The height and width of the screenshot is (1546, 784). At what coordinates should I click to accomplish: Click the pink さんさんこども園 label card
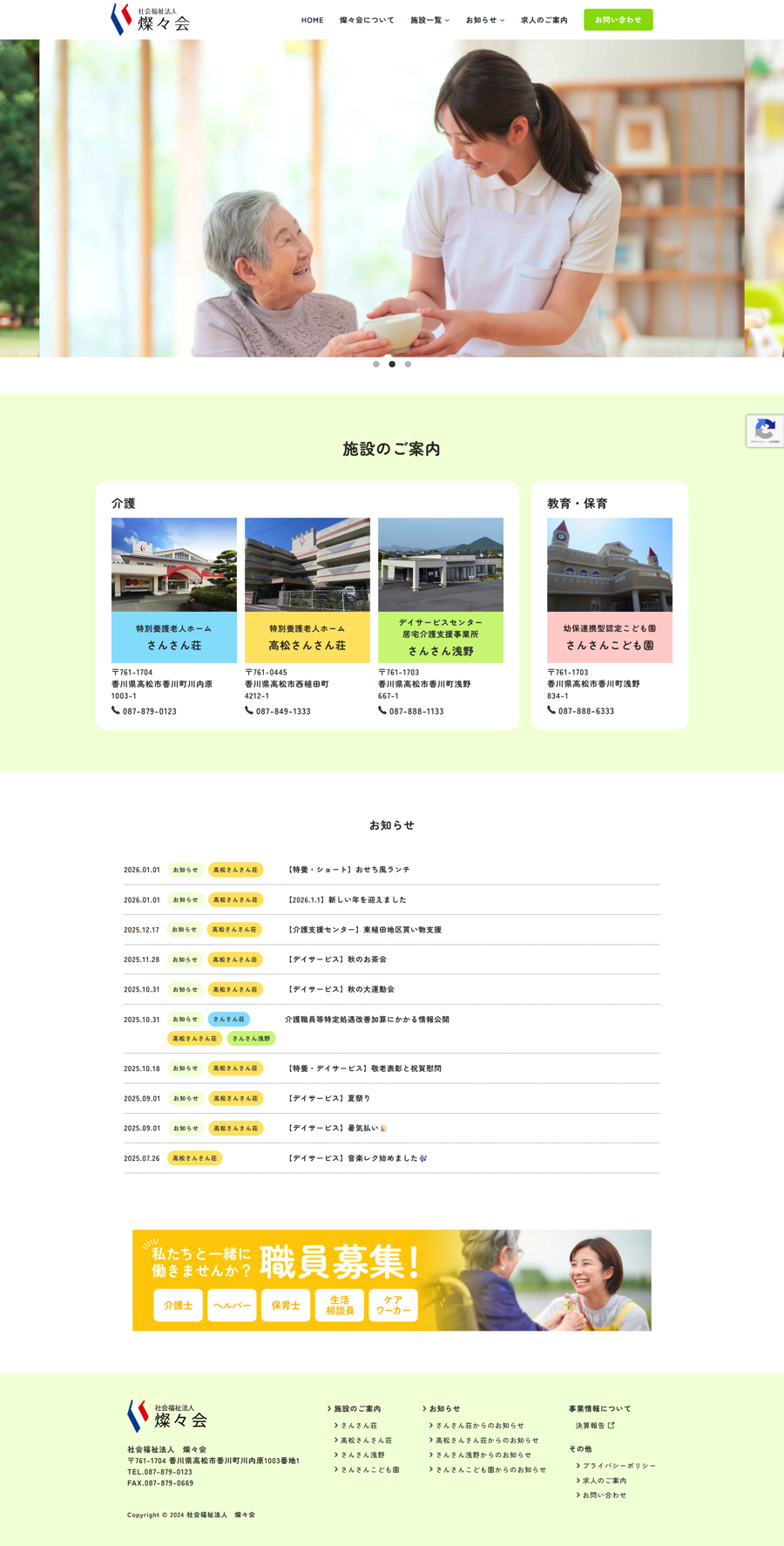(610, 637)
